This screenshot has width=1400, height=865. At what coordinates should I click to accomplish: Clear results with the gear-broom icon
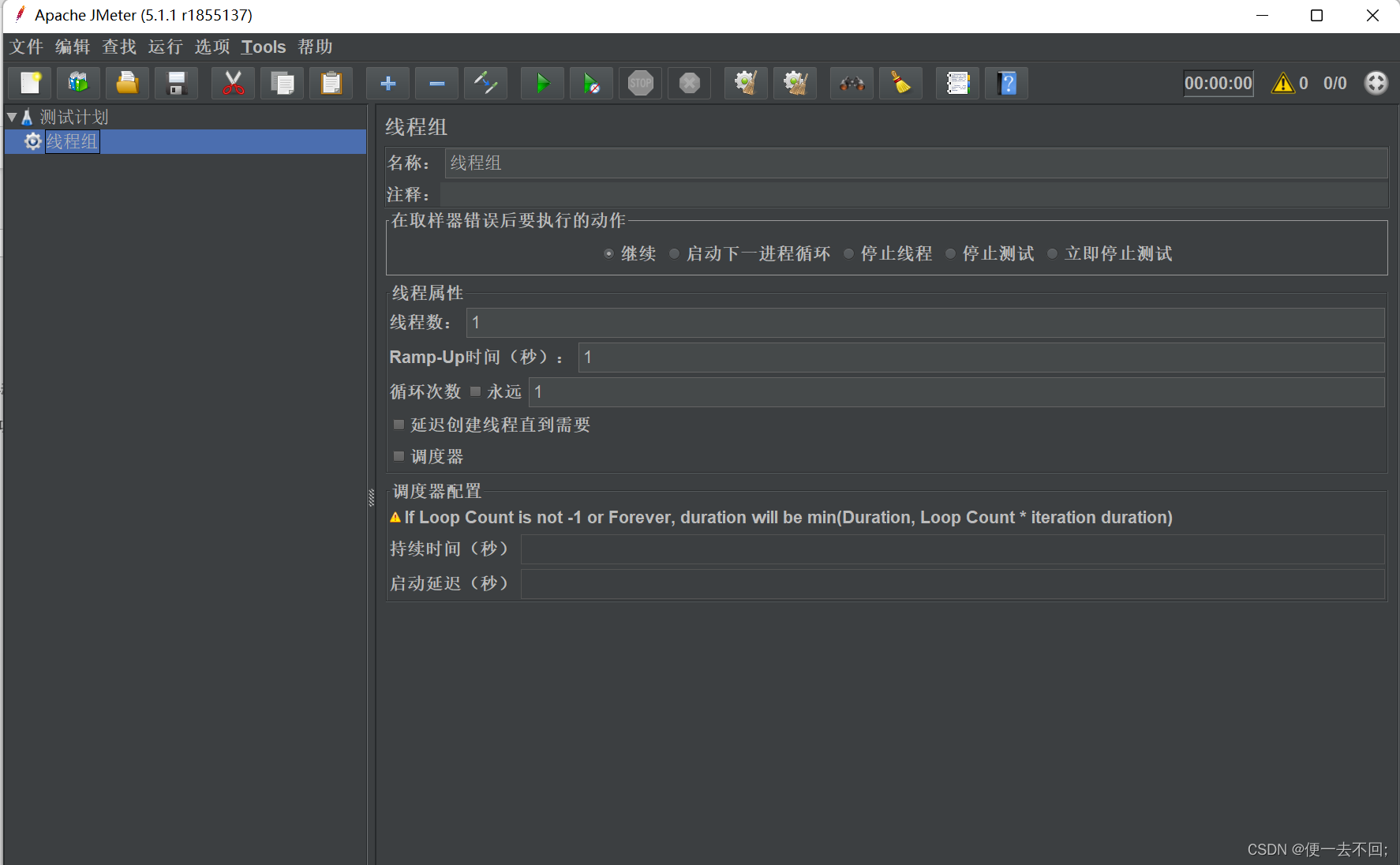pos(747,83)
